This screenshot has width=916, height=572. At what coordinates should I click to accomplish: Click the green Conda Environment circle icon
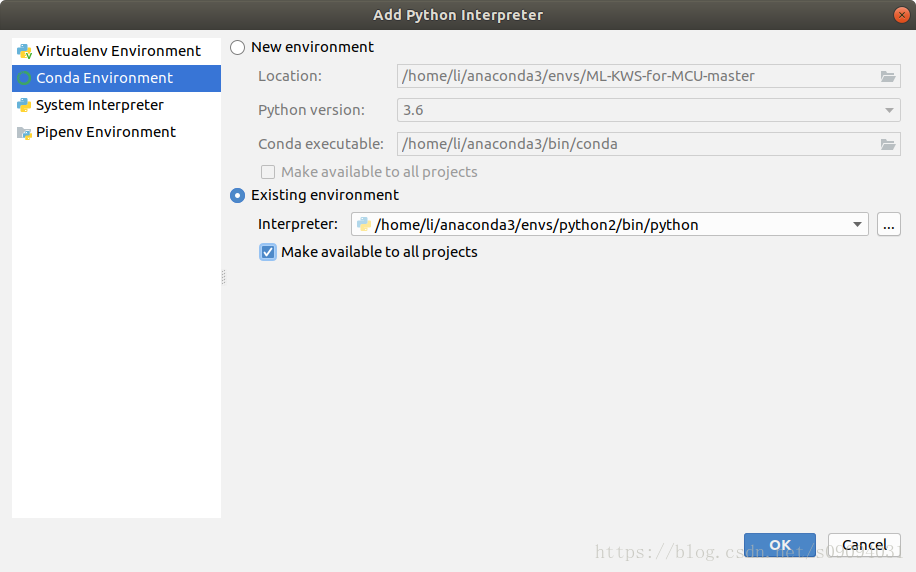coord(24,78)
